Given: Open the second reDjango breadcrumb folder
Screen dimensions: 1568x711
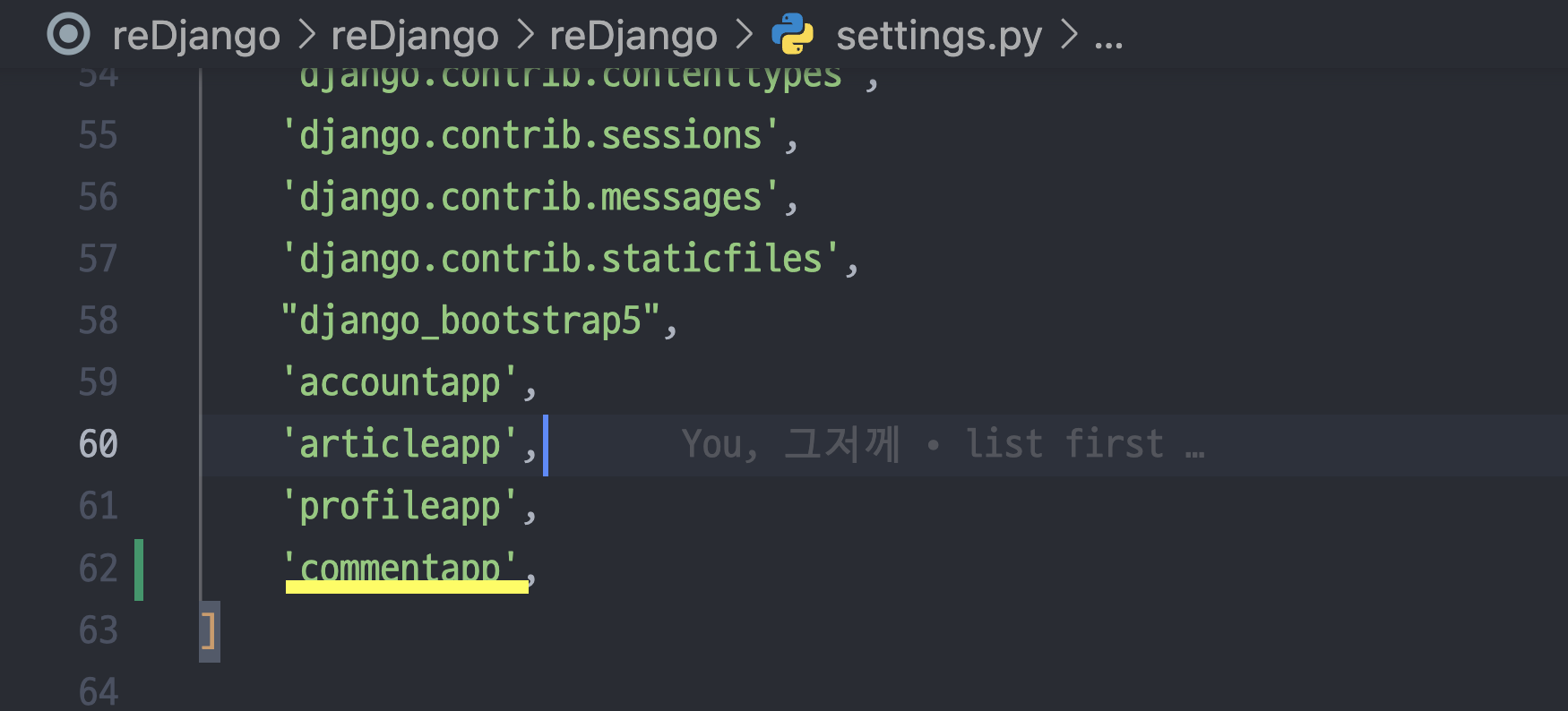Looking at the screenshot, I should [415, 36].
